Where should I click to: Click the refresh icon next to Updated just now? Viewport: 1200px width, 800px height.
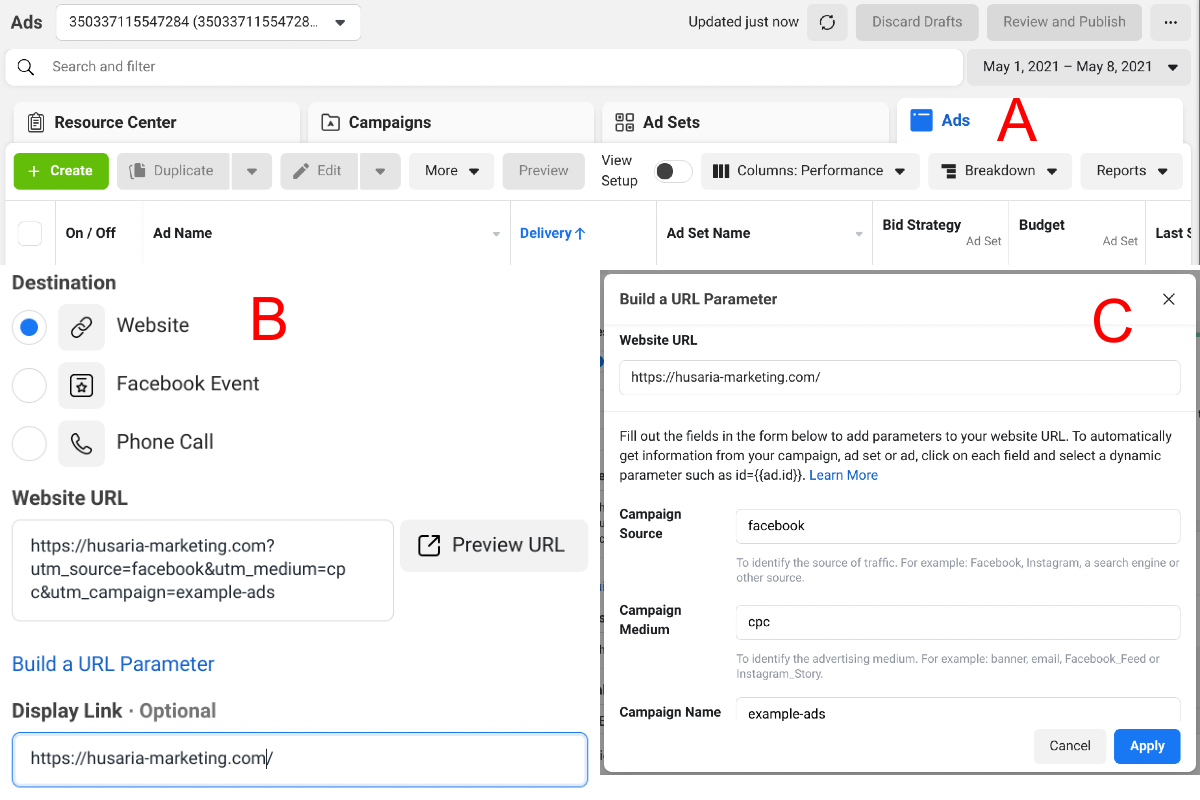click(827, 22)
